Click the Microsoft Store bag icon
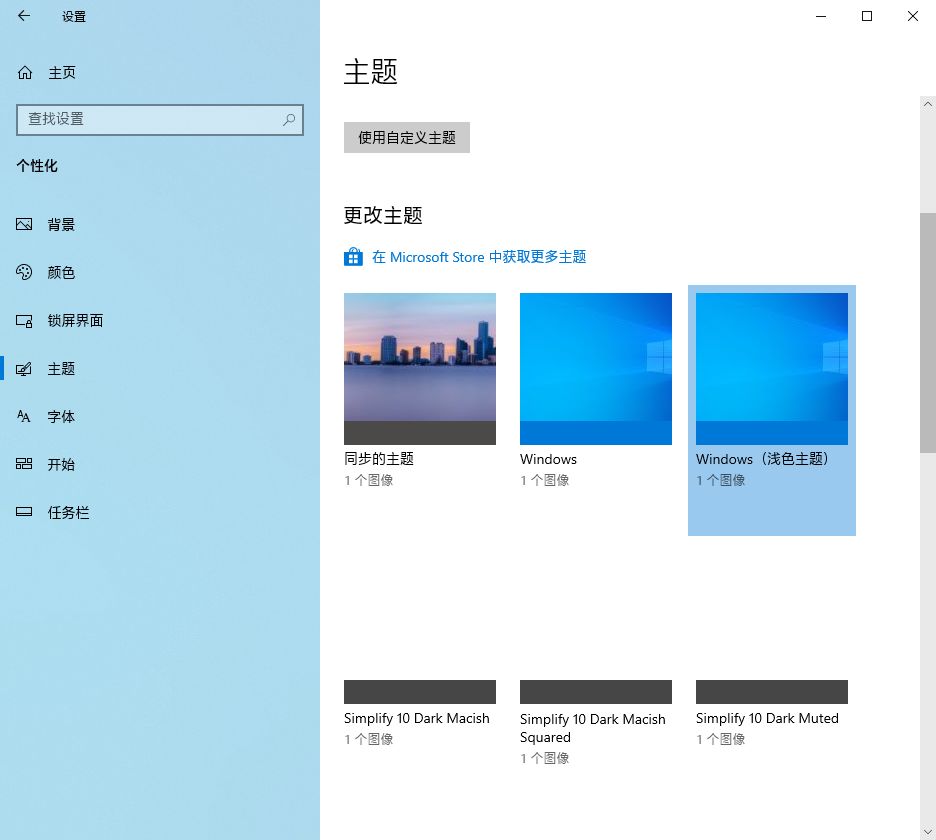 click(x=353, y=257)
